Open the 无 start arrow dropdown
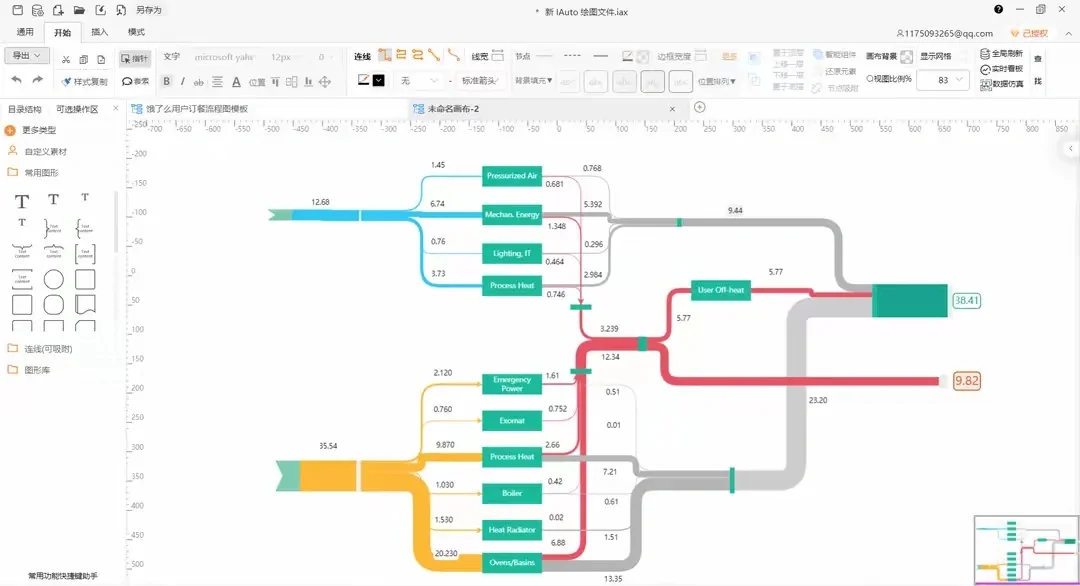The height and width of the screenshot is (586, 1080). [x=419, y=81]
